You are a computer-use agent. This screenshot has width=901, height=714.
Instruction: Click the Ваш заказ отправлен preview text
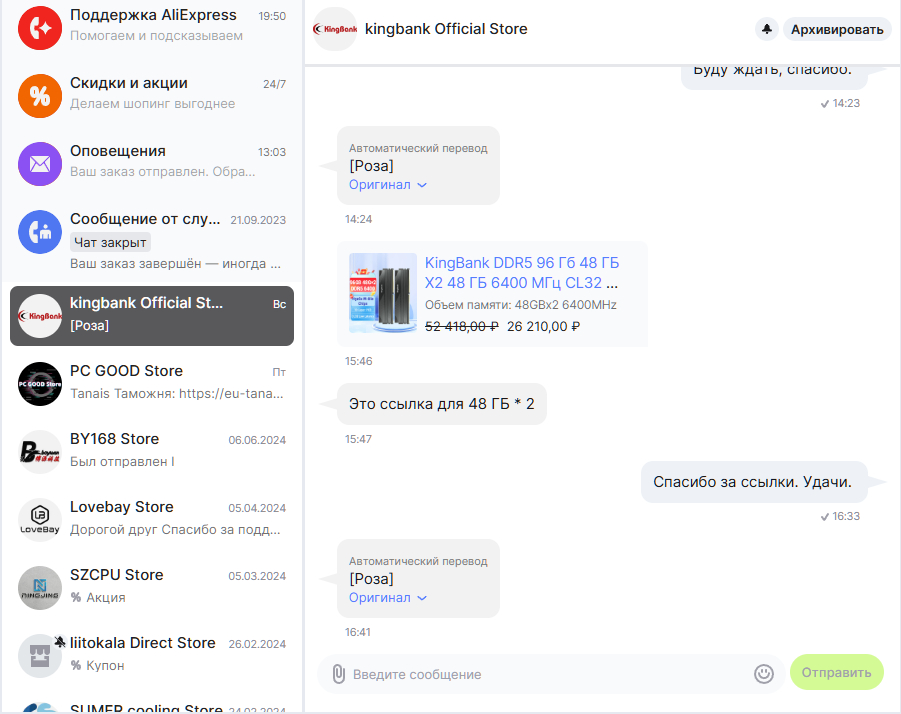click(x=163, y=172)
